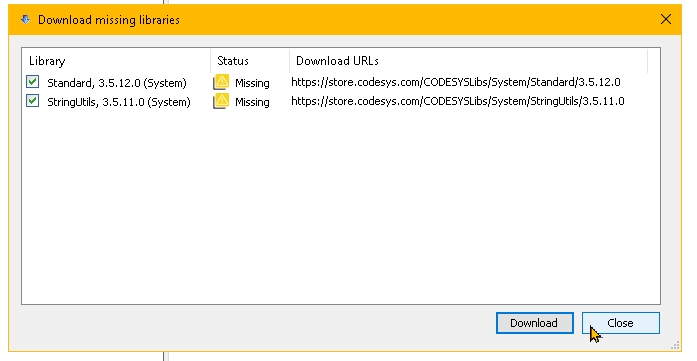The width and height of the screenshot is (697, 361).
Task: Click the download arrow icon in title bar
Action: coord(25,20)
